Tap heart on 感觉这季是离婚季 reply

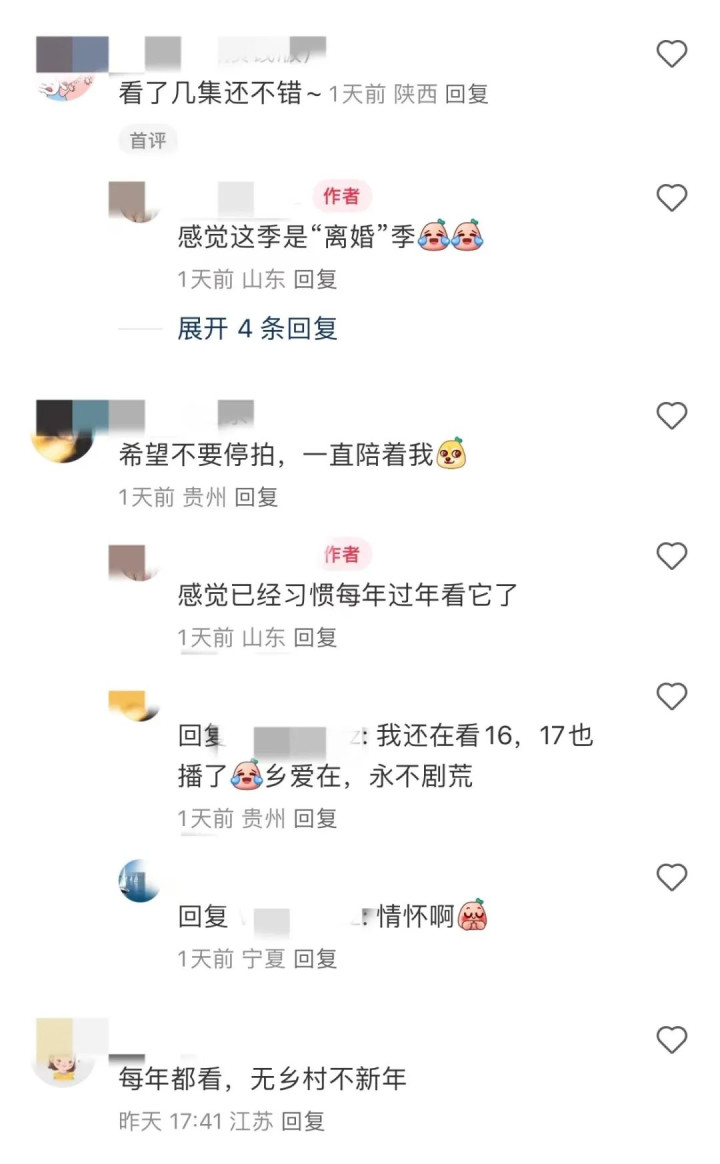click(672, 197)
